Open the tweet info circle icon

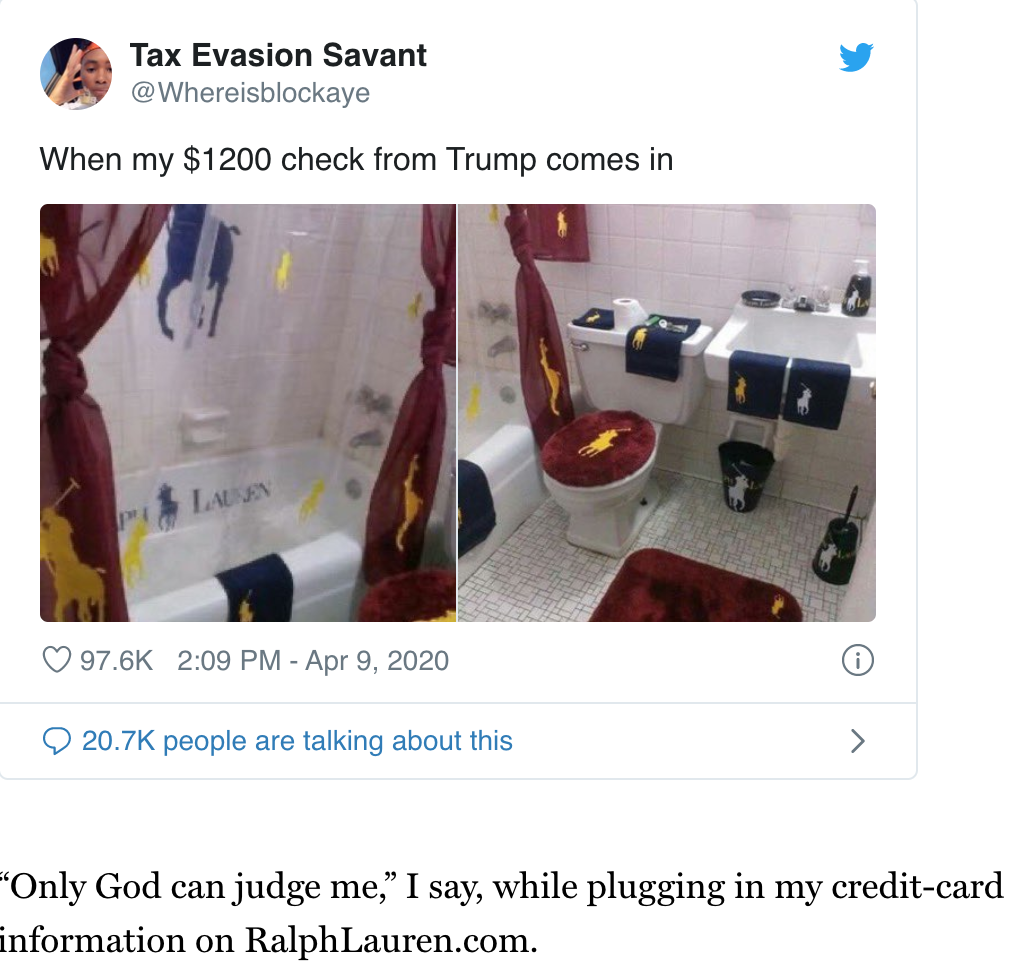858,661
